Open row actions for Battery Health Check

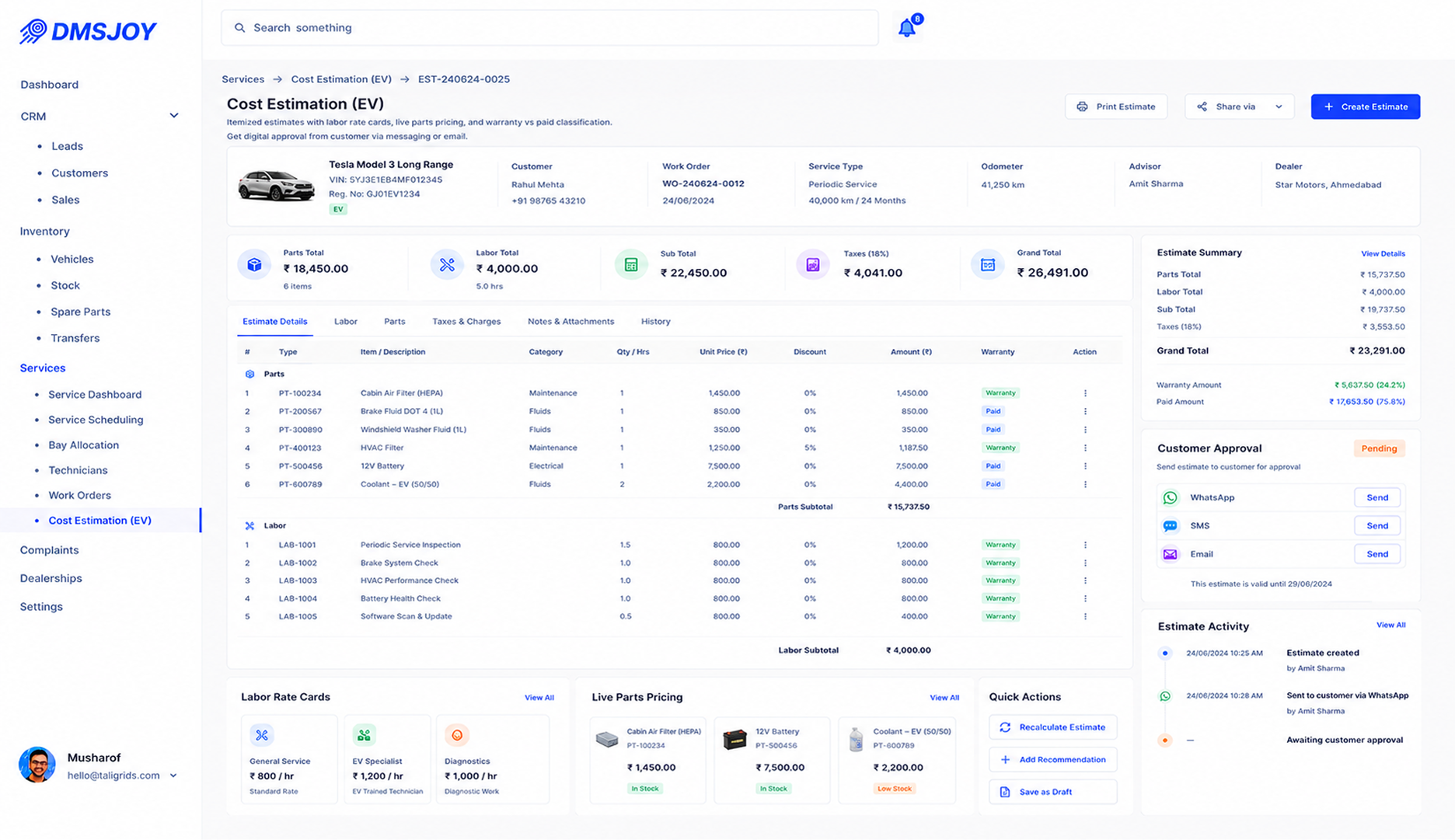(x=1085, y=598)
